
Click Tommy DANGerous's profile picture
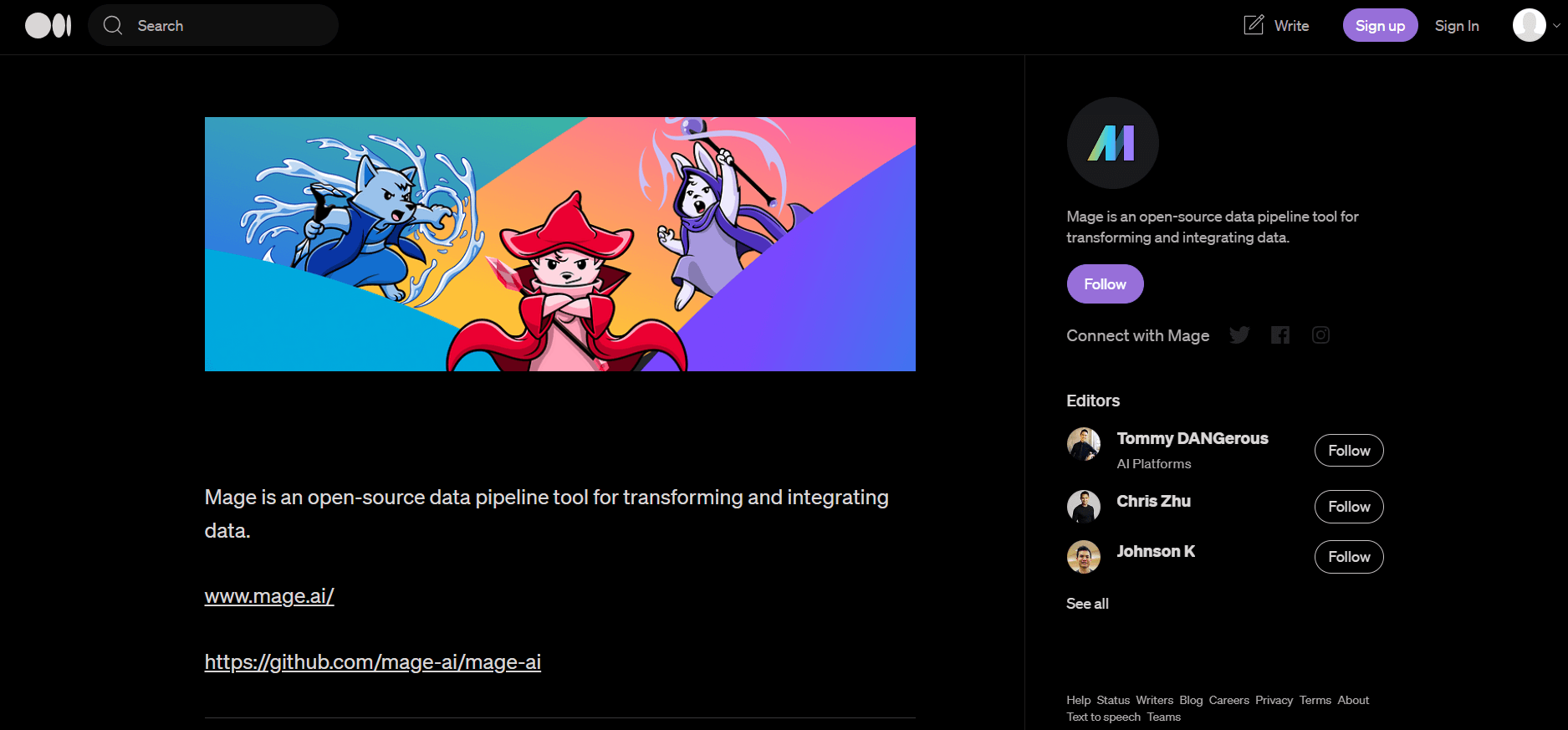coord(1084,444)
